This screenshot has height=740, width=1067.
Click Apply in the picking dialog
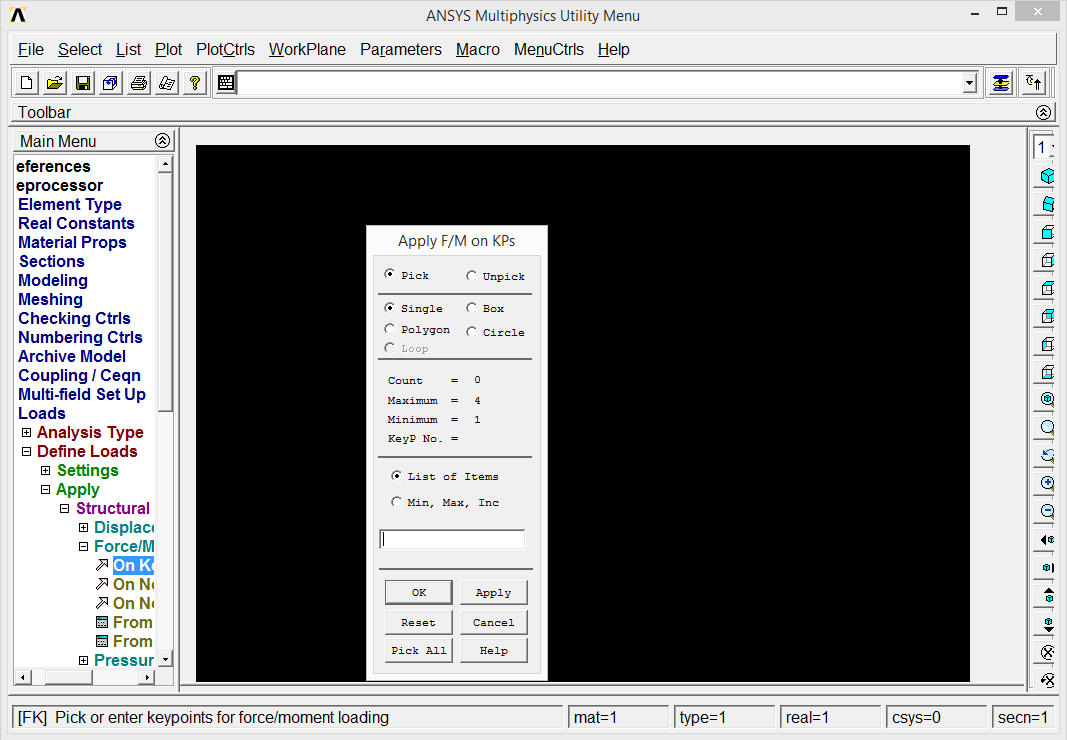pyautogui.click(x=493, y=592)
